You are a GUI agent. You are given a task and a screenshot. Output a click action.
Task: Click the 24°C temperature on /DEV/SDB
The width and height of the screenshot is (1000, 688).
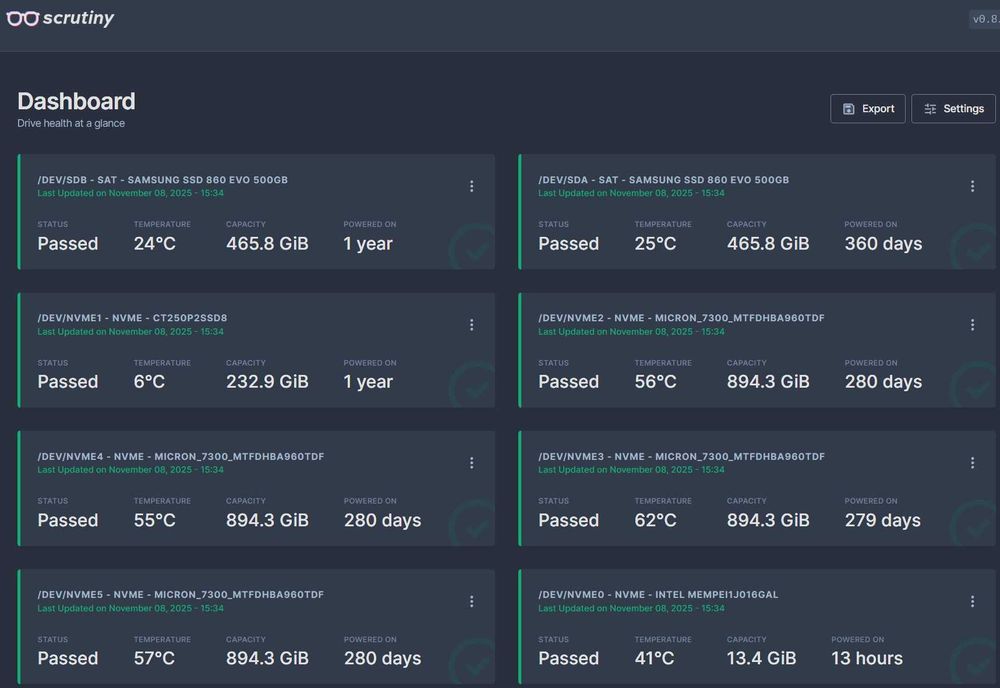tap(154, 244)
